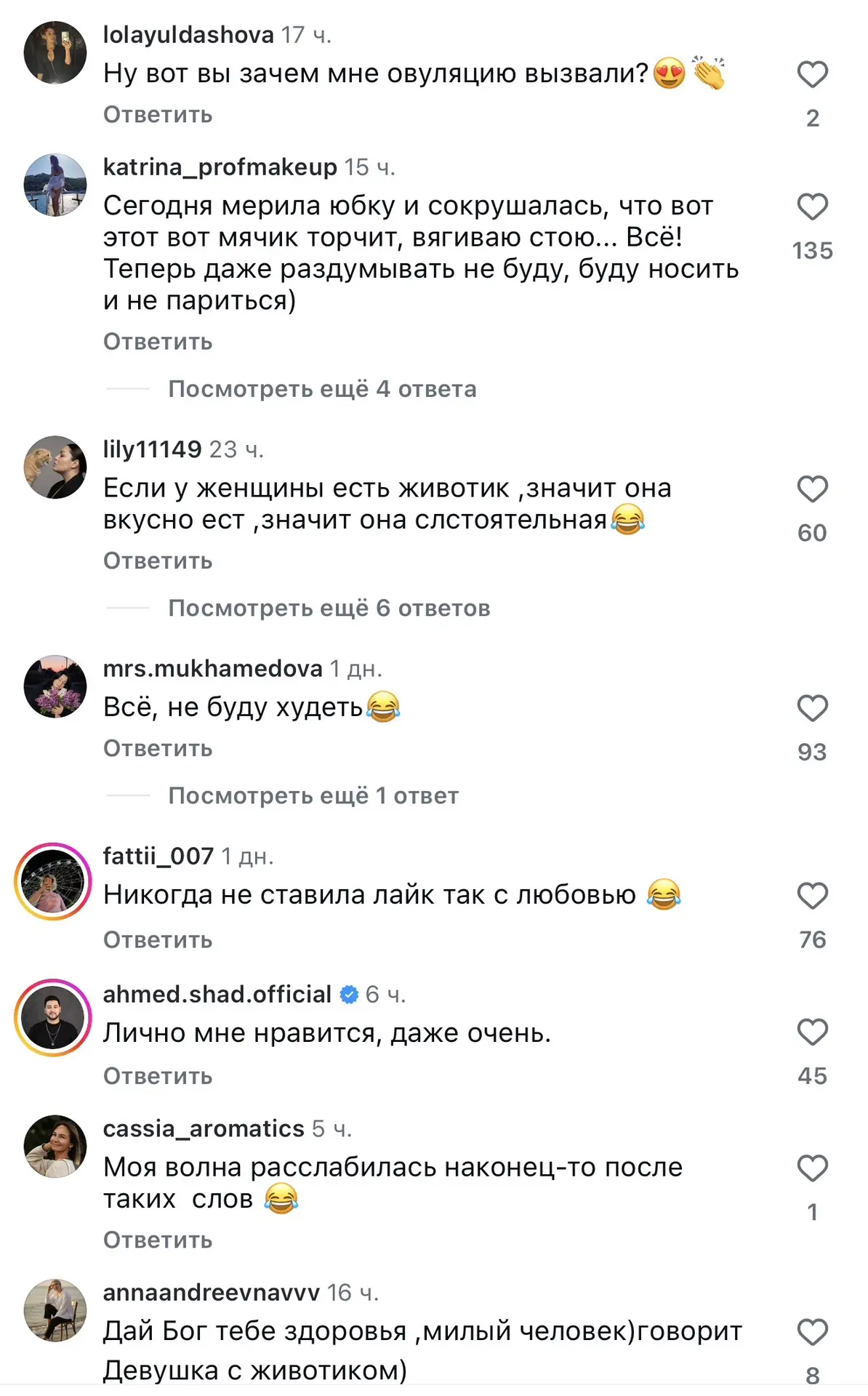The height and width of the screenshot is (1396, 868).
Task: Like the mrs.mukhamedova comment
Action: pyautogui.click(x=812, y=709)
